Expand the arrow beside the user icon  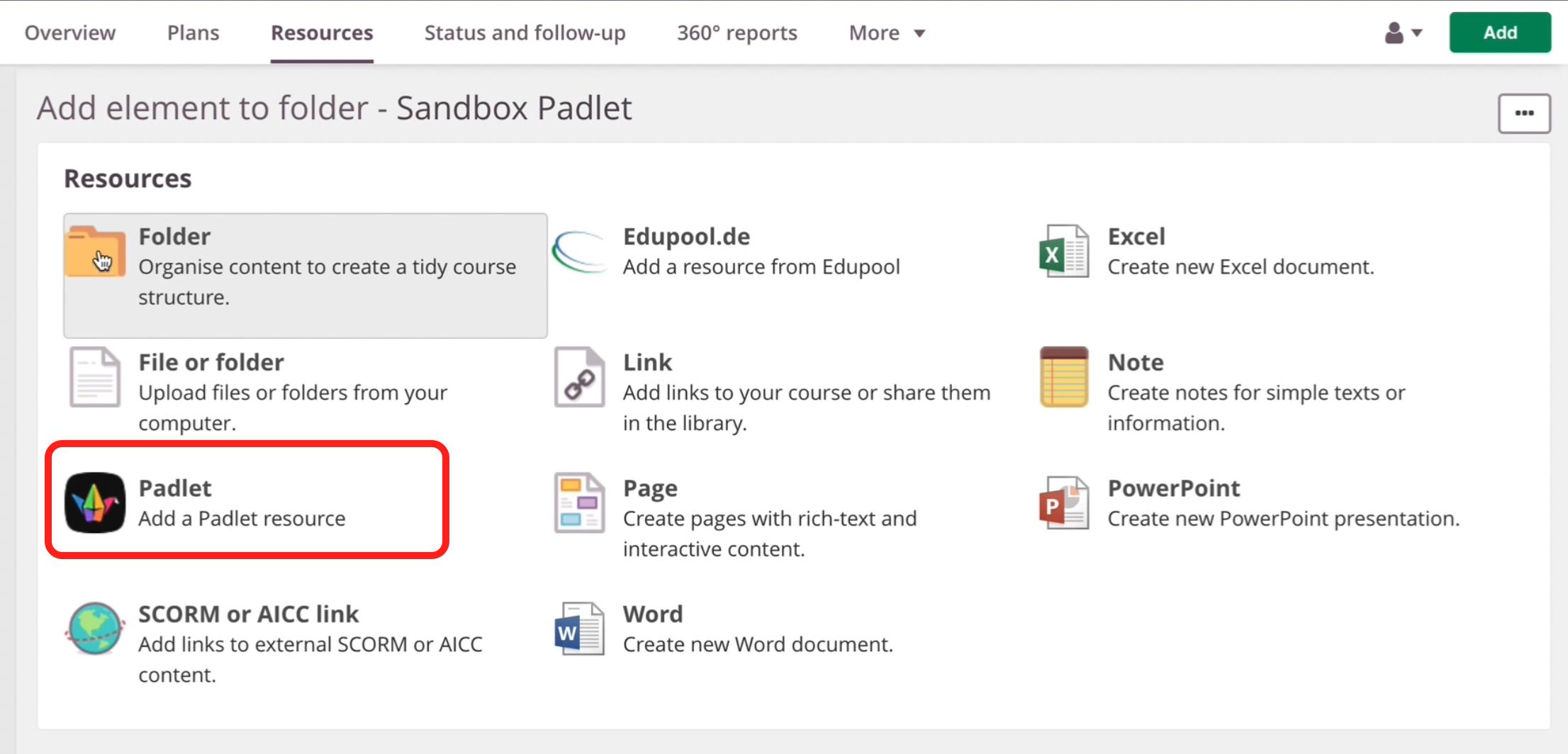coord(1417,33)
